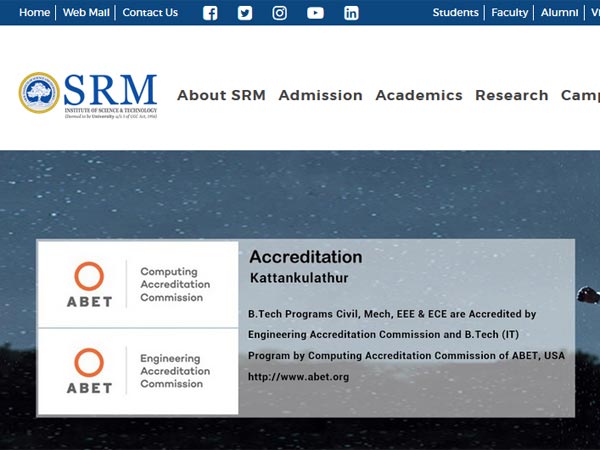Viewport: 600px width, 450px height.
Task: Open the Instagram social icon
Action: (280, 13)
